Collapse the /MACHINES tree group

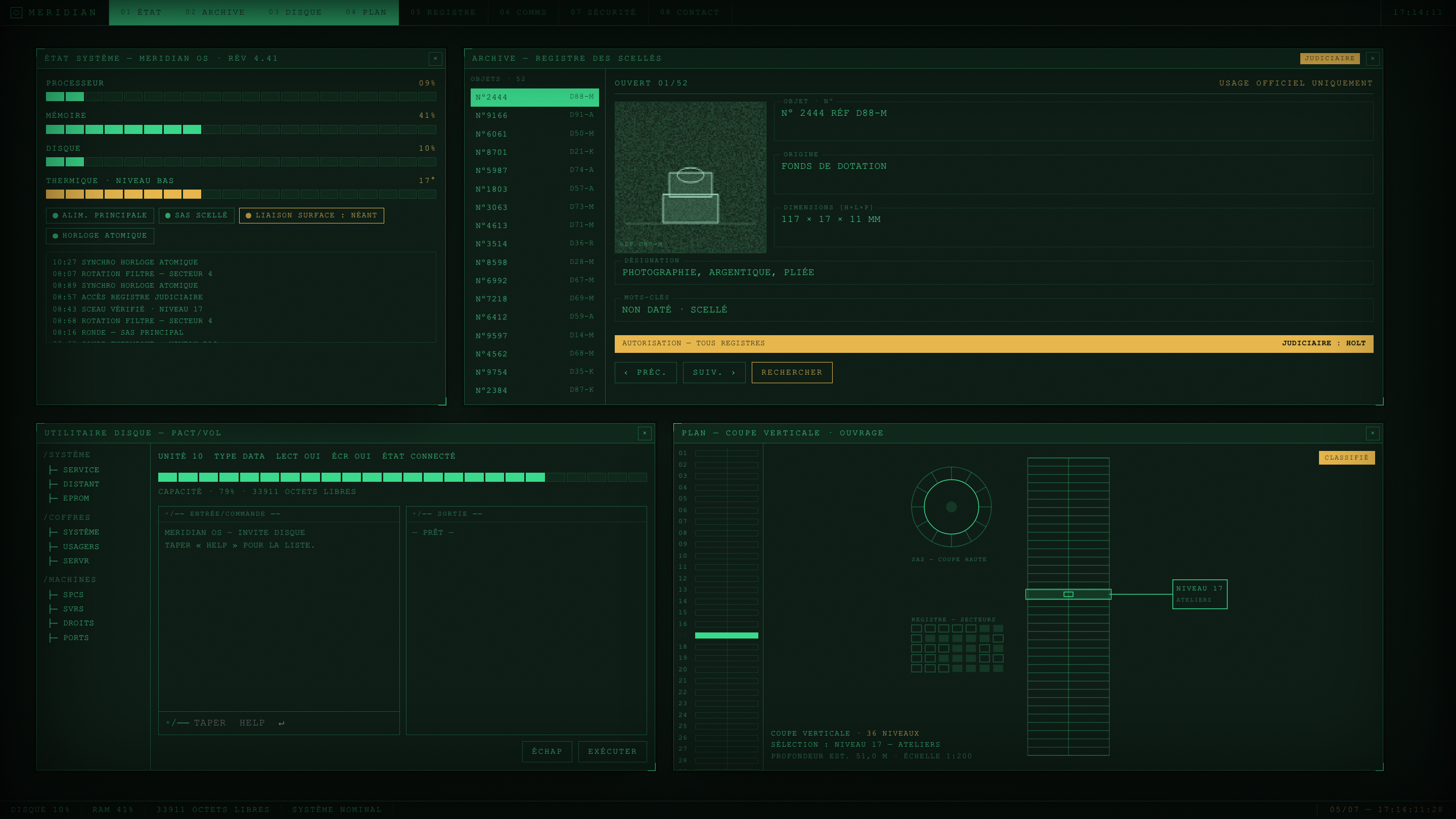click(70, 580)
